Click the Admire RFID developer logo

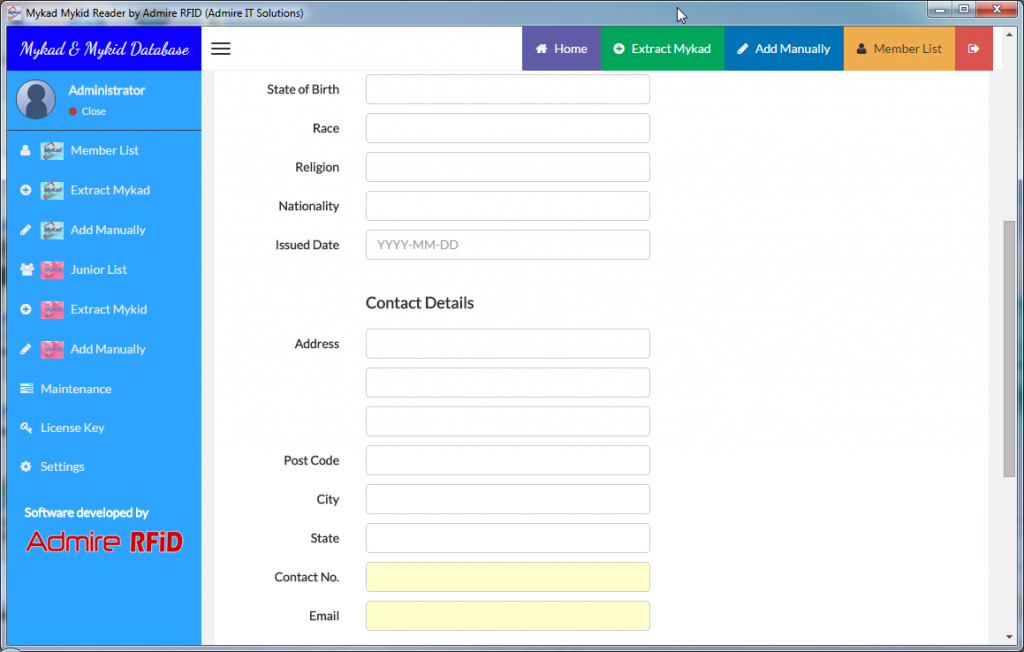coord(104,542)
